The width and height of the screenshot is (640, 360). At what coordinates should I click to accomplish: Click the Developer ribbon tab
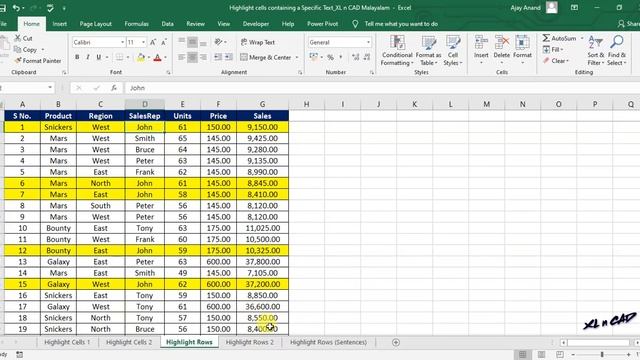(x=256, y=24)
